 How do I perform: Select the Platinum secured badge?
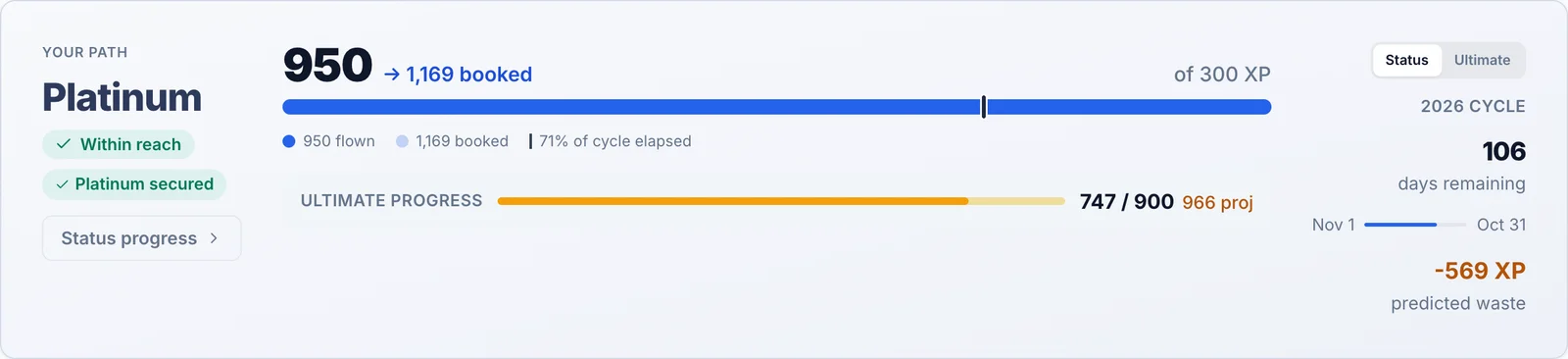coord(134,184)
